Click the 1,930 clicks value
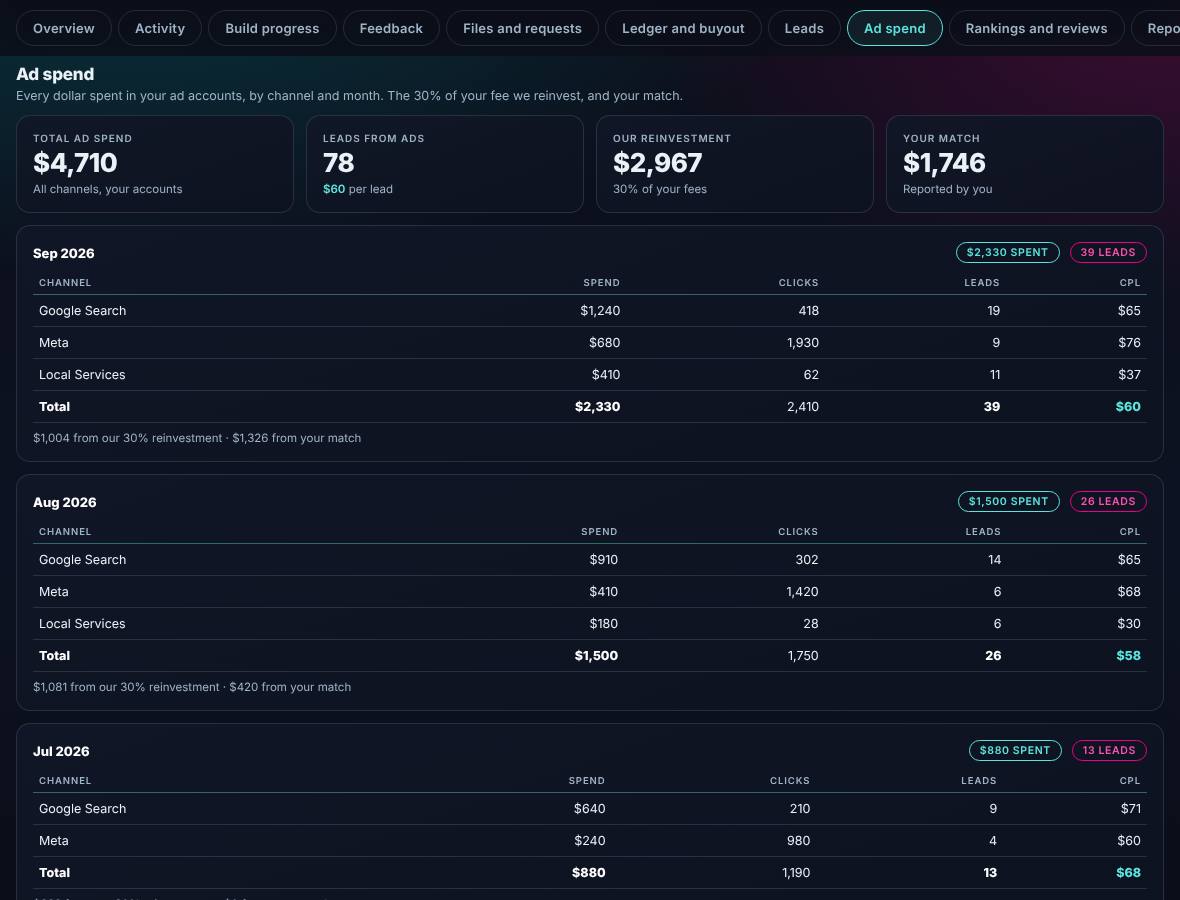 pos(802,343)
